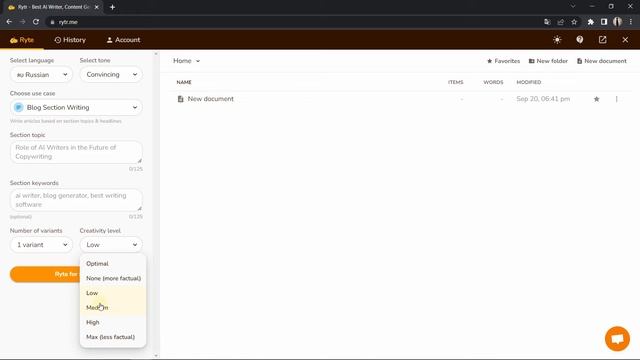Expand the Home folder dropdown
This screenshot has width=640, height=360.
coord(187,61)
